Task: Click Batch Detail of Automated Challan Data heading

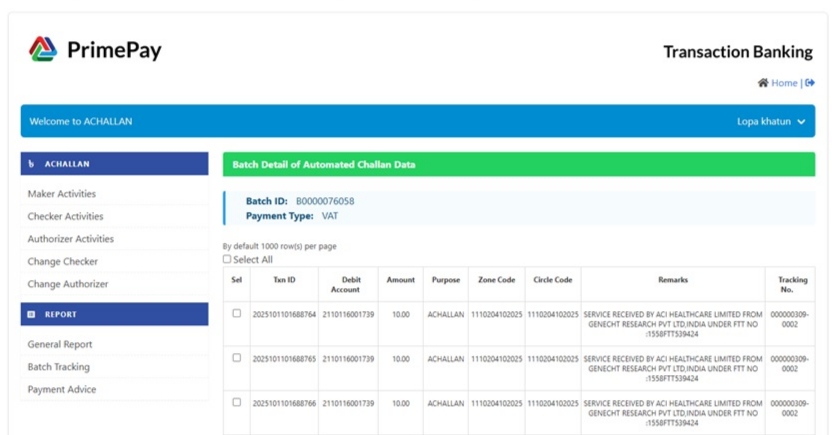Action: pos(324,164)
